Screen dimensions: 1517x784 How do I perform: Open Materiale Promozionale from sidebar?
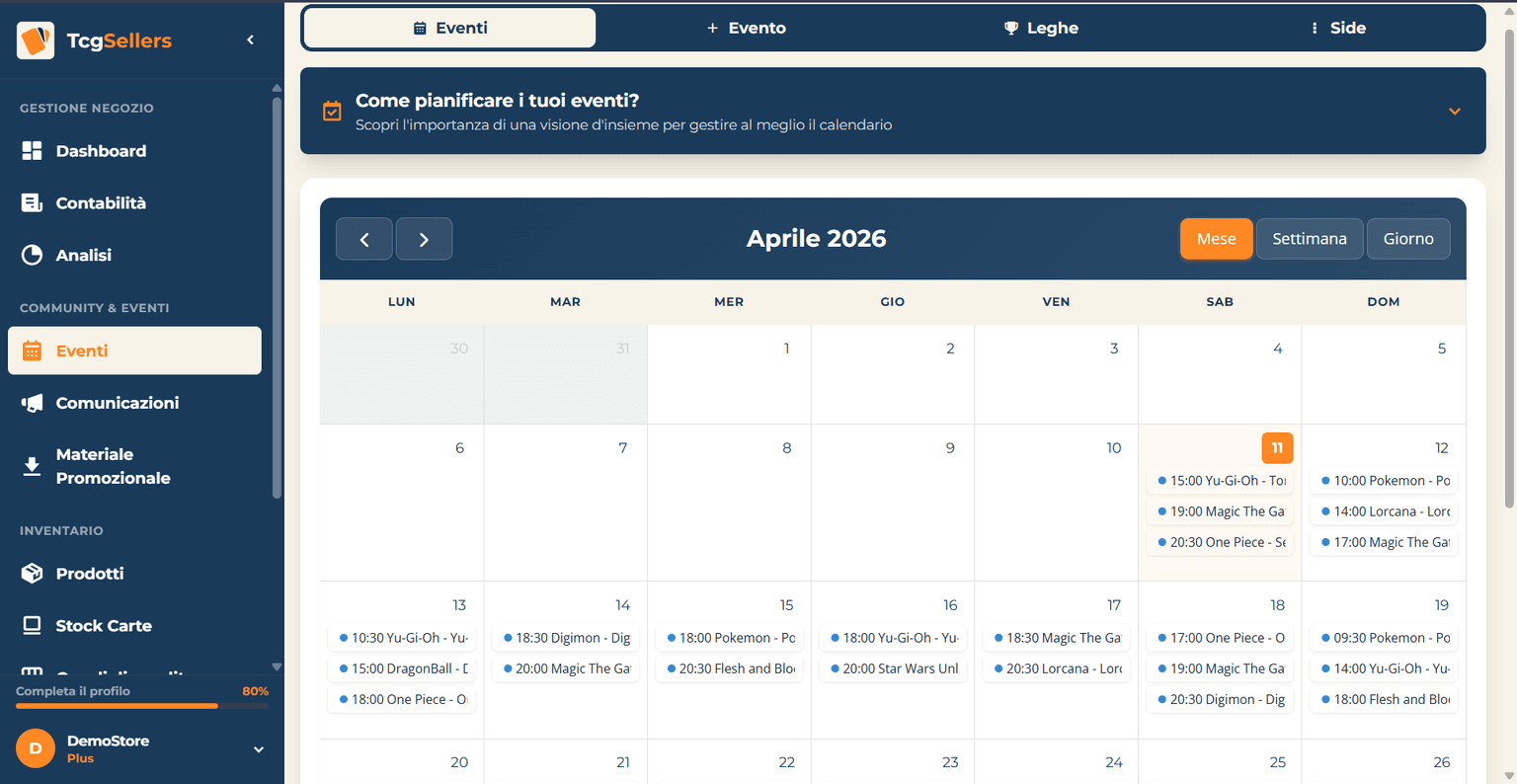[134, 466]
